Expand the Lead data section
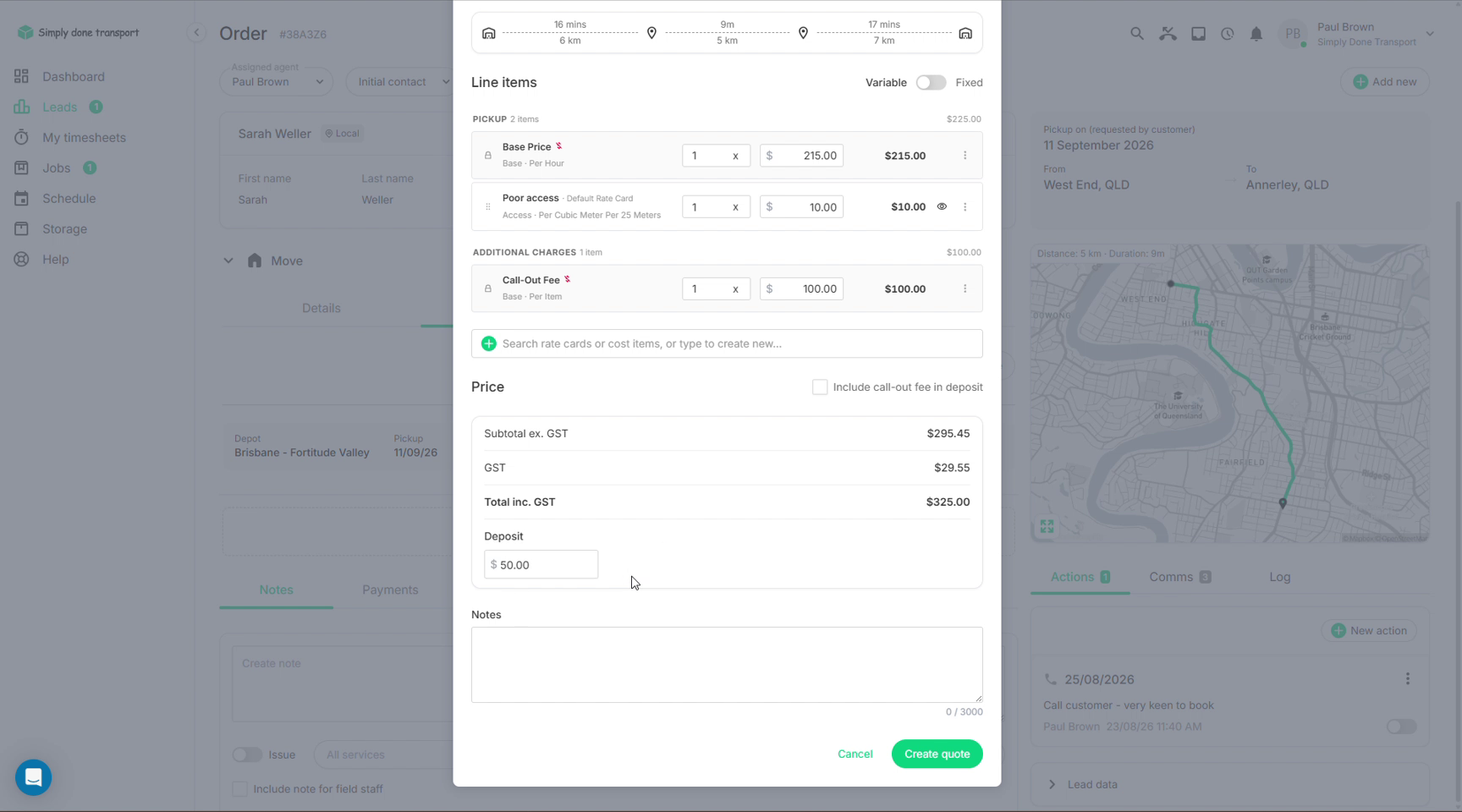 click(x=1052, y=784)
